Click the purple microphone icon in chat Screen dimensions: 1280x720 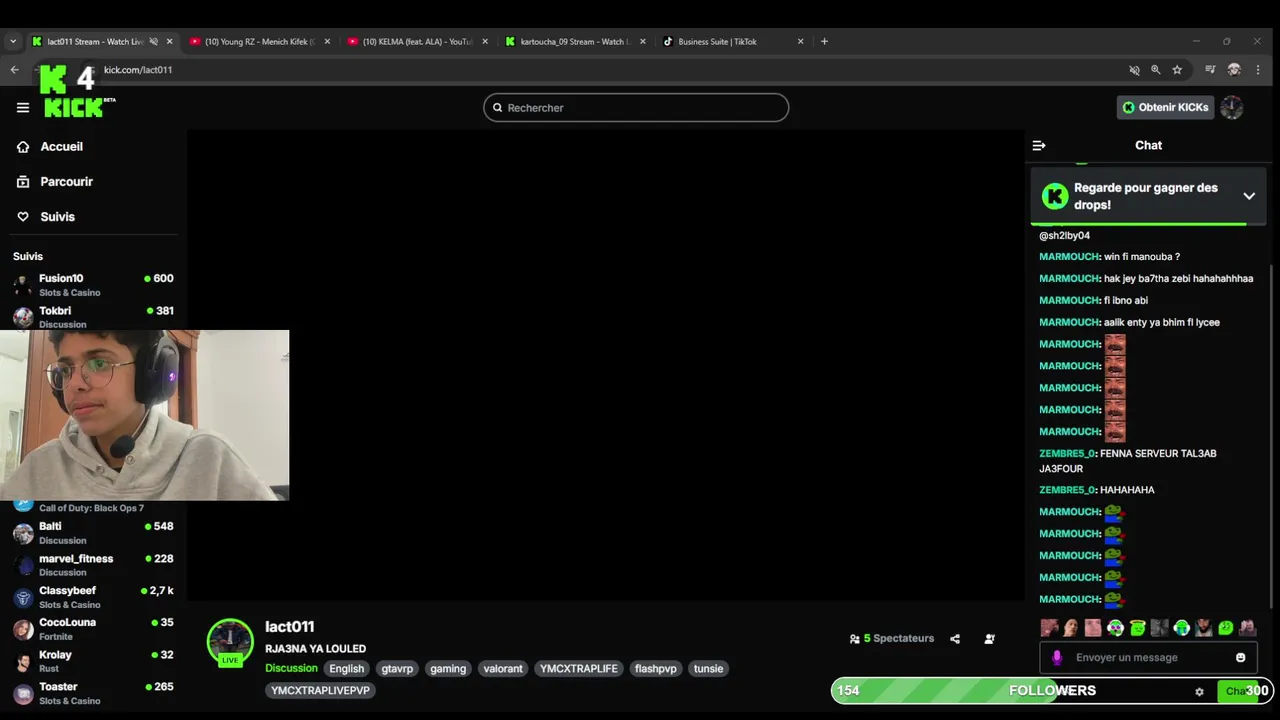[x=1057, y=657]
